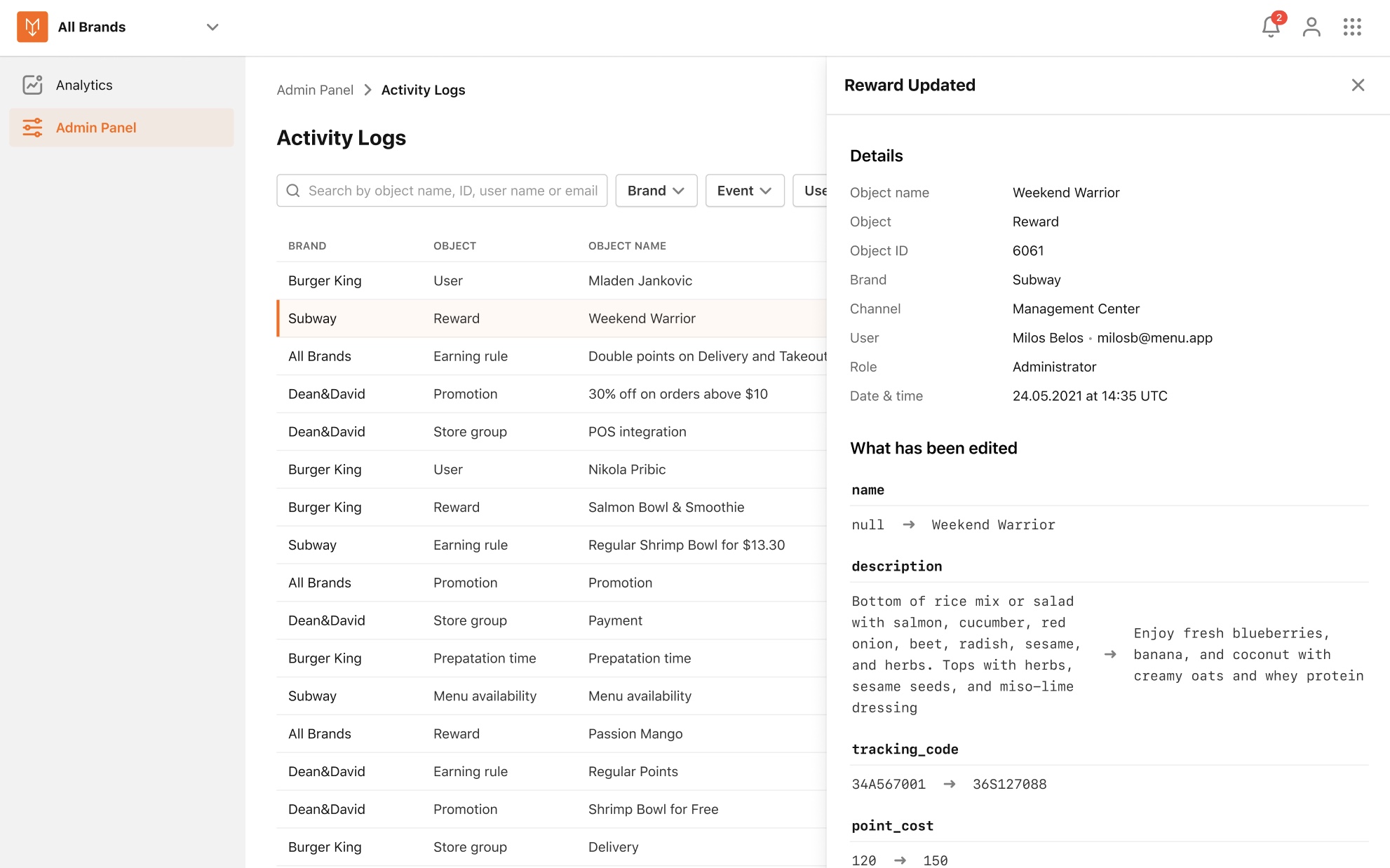Open the Regular Points earning rule row

click(551, 772)
